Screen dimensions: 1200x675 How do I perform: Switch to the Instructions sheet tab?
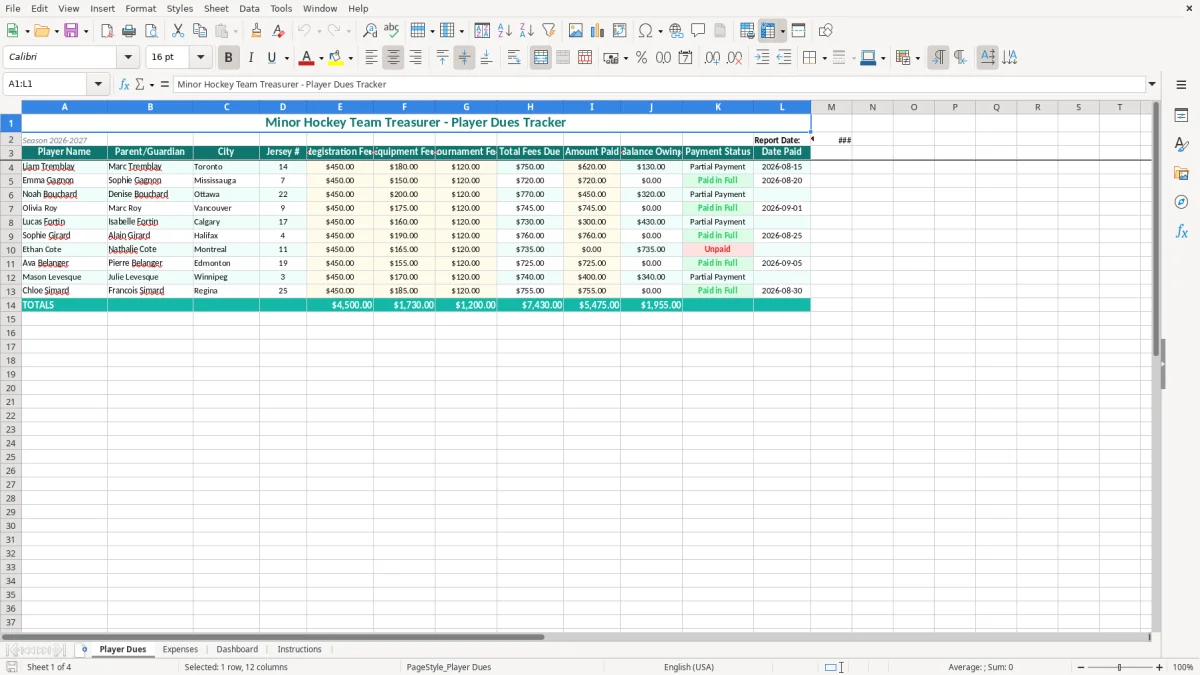[x=300, y=649]
